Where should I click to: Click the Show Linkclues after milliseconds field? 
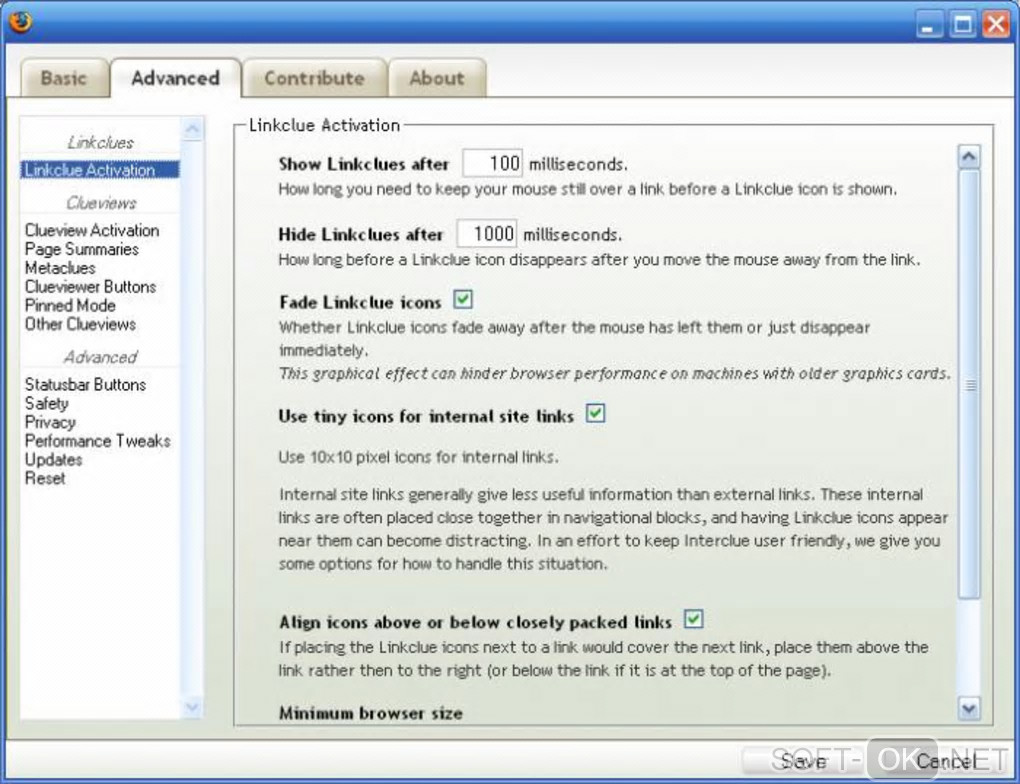tap(492, 163)
